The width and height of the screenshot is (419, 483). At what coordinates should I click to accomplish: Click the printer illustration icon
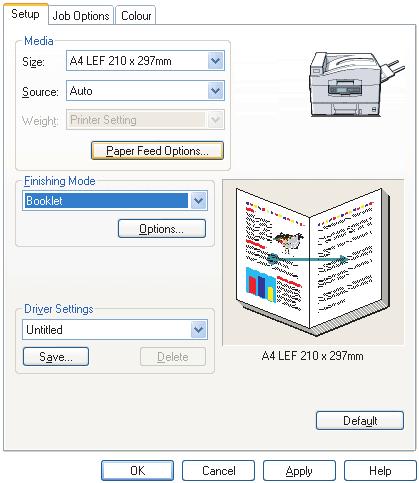click(x=357, y=84)
